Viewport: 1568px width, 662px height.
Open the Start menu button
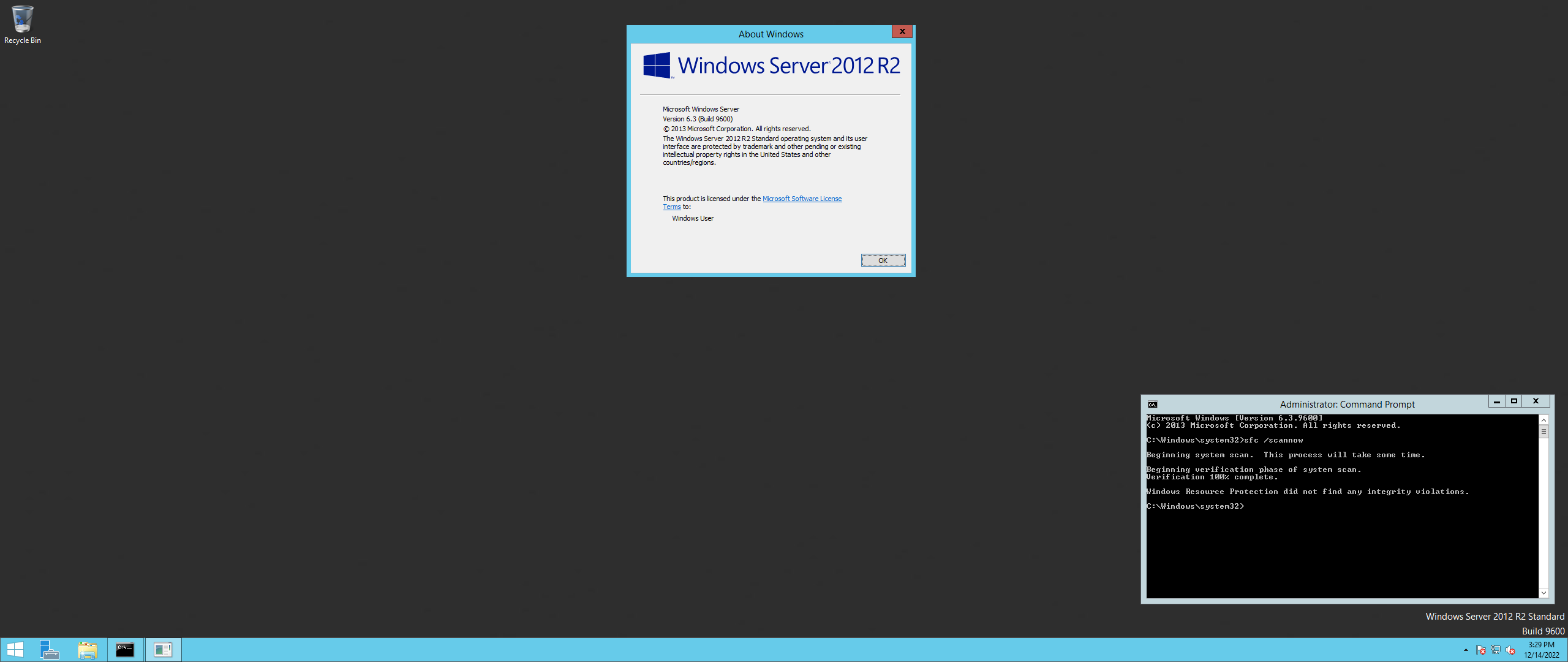tap(15, 650)
